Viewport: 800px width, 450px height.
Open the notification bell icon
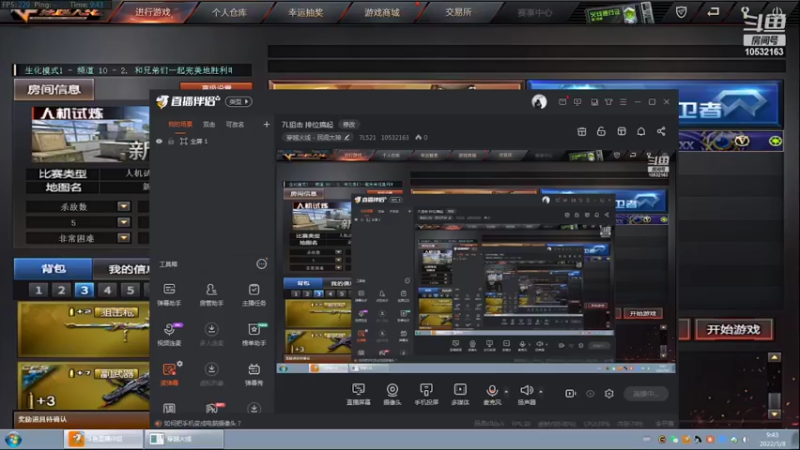(x=641, y=132)
